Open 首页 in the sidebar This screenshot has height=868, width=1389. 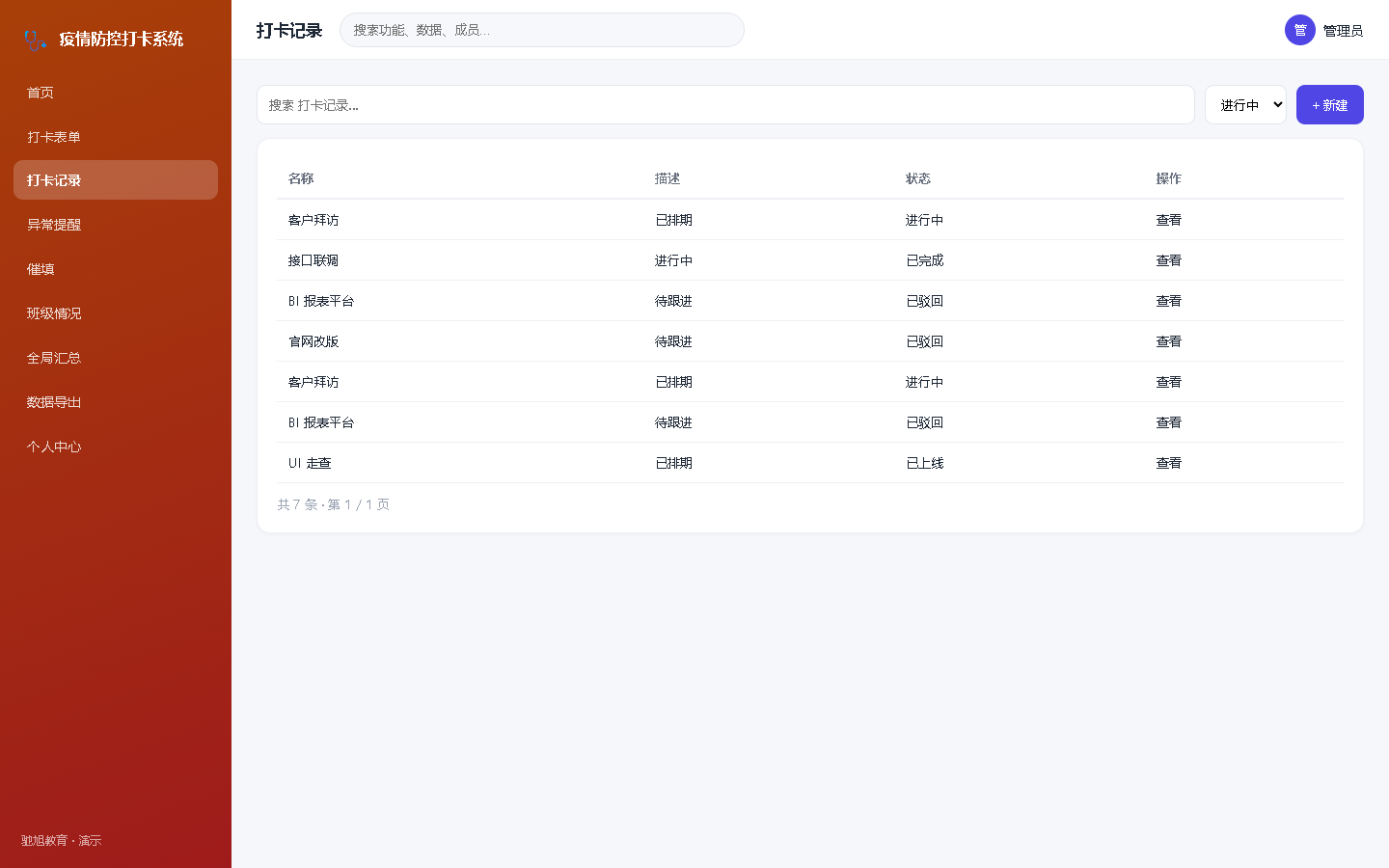[x=116, y=93]
